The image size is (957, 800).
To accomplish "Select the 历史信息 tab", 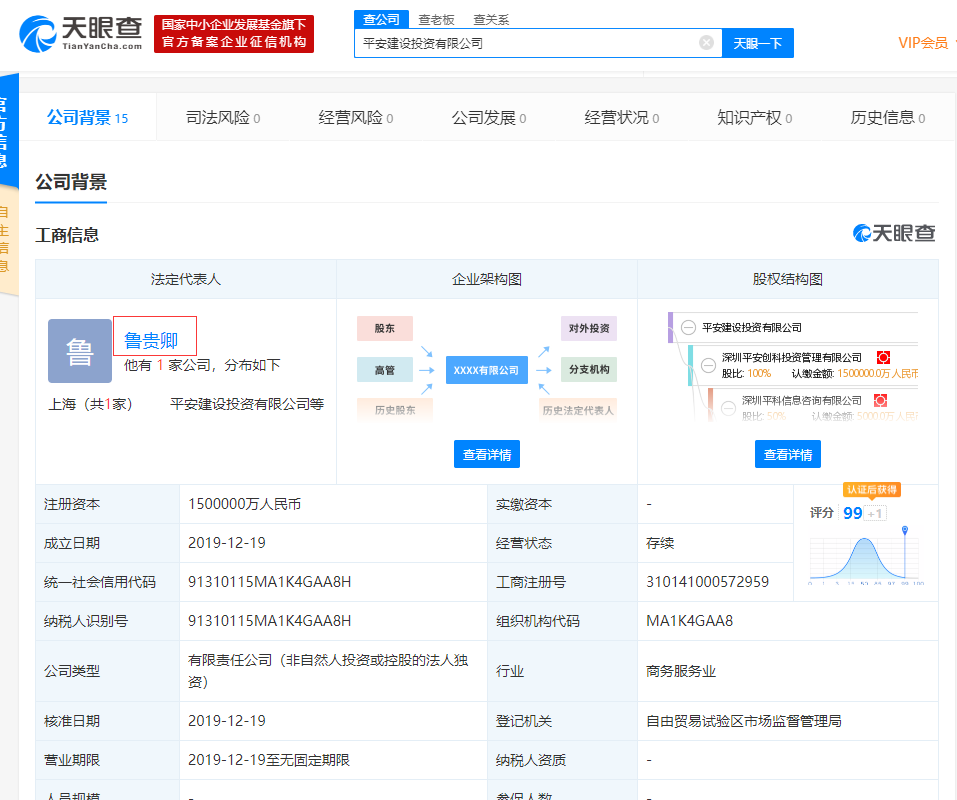I will click(x=888, y=118).
